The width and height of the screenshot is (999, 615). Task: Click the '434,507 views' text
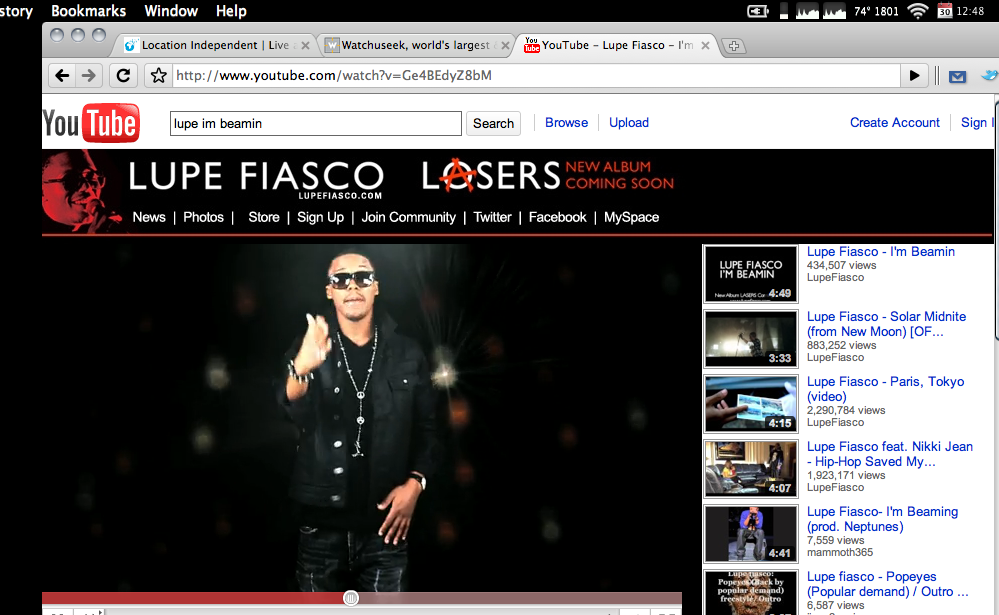tap(841, 265)
